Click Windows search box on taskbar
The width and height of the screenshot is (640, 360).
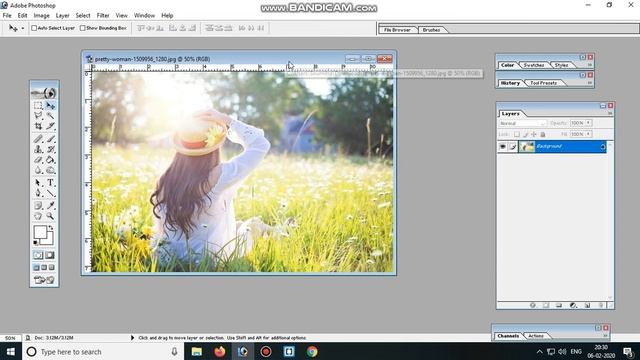coord(102,352)
